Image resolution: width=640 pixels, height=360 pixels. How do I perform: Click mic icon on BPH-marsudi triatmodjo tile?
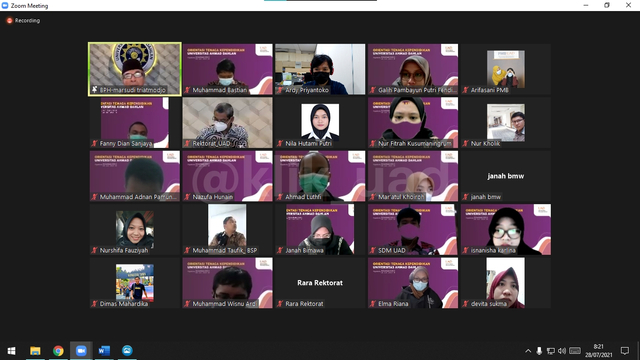[x=95, y=90]
